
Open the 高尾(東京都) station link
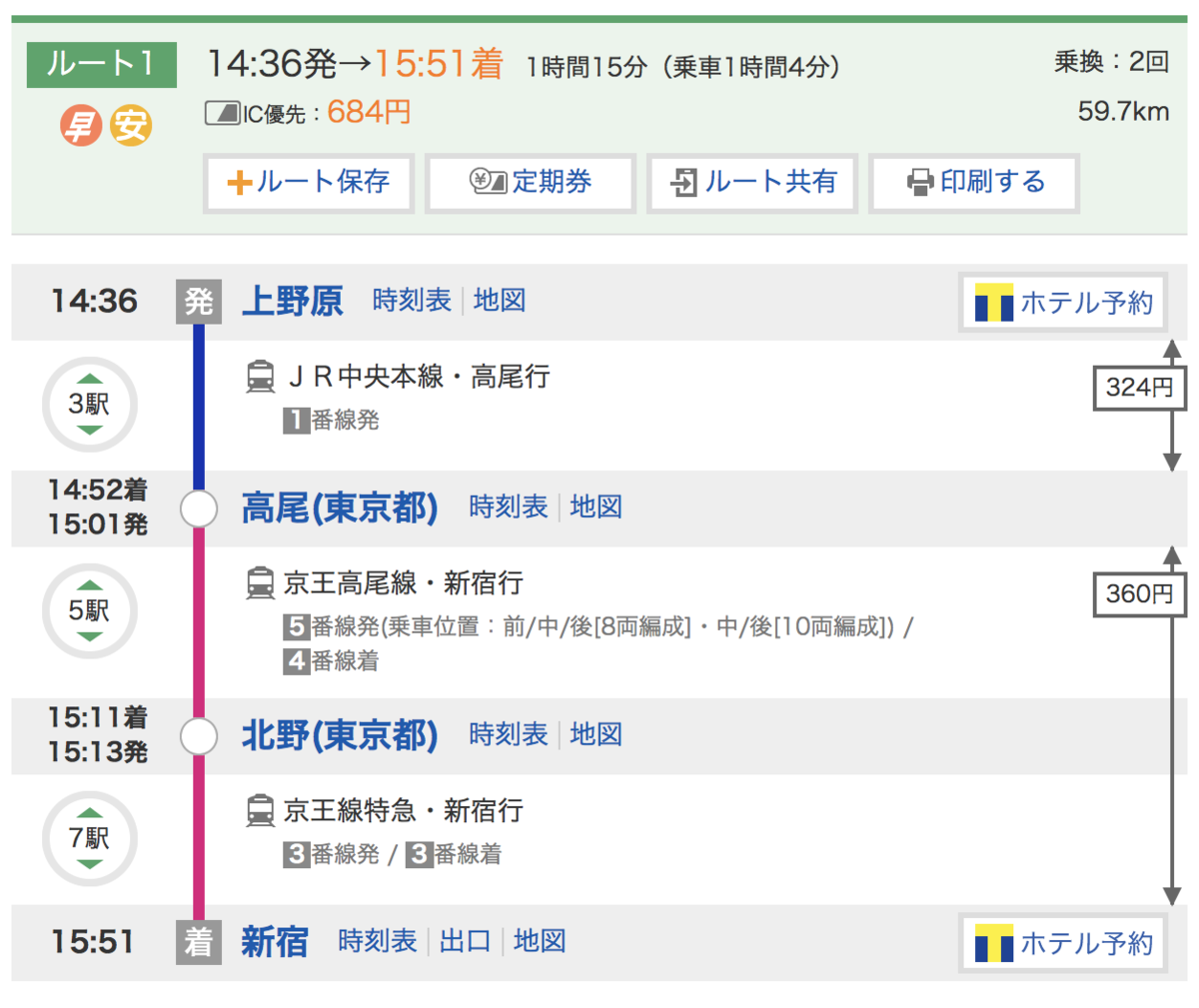pos(340,507)
